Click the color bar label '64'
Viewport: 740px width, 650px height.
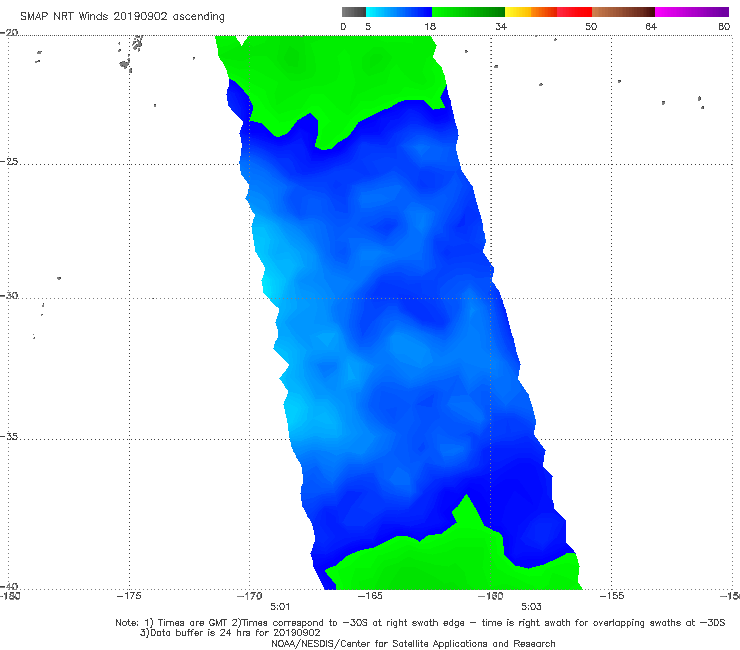[x=651, y=27]
